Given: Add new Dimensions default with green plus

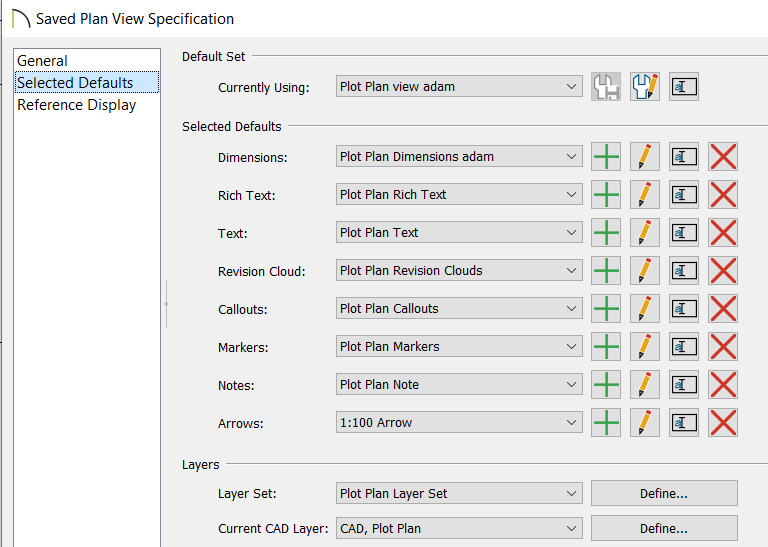Looking at the screenshot, I should (606, 157).
